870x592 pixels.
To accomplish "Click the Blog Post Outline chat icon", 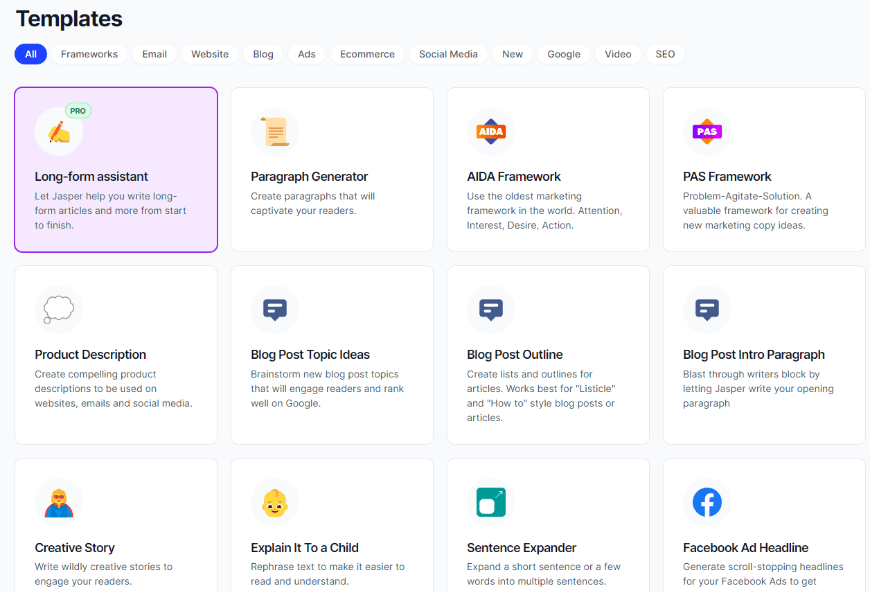I will (x=491, y=309).
